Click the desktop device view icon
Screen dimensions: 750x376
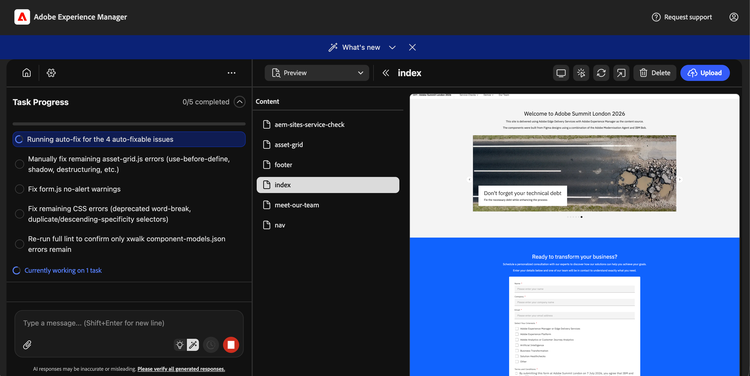point(561,73)
